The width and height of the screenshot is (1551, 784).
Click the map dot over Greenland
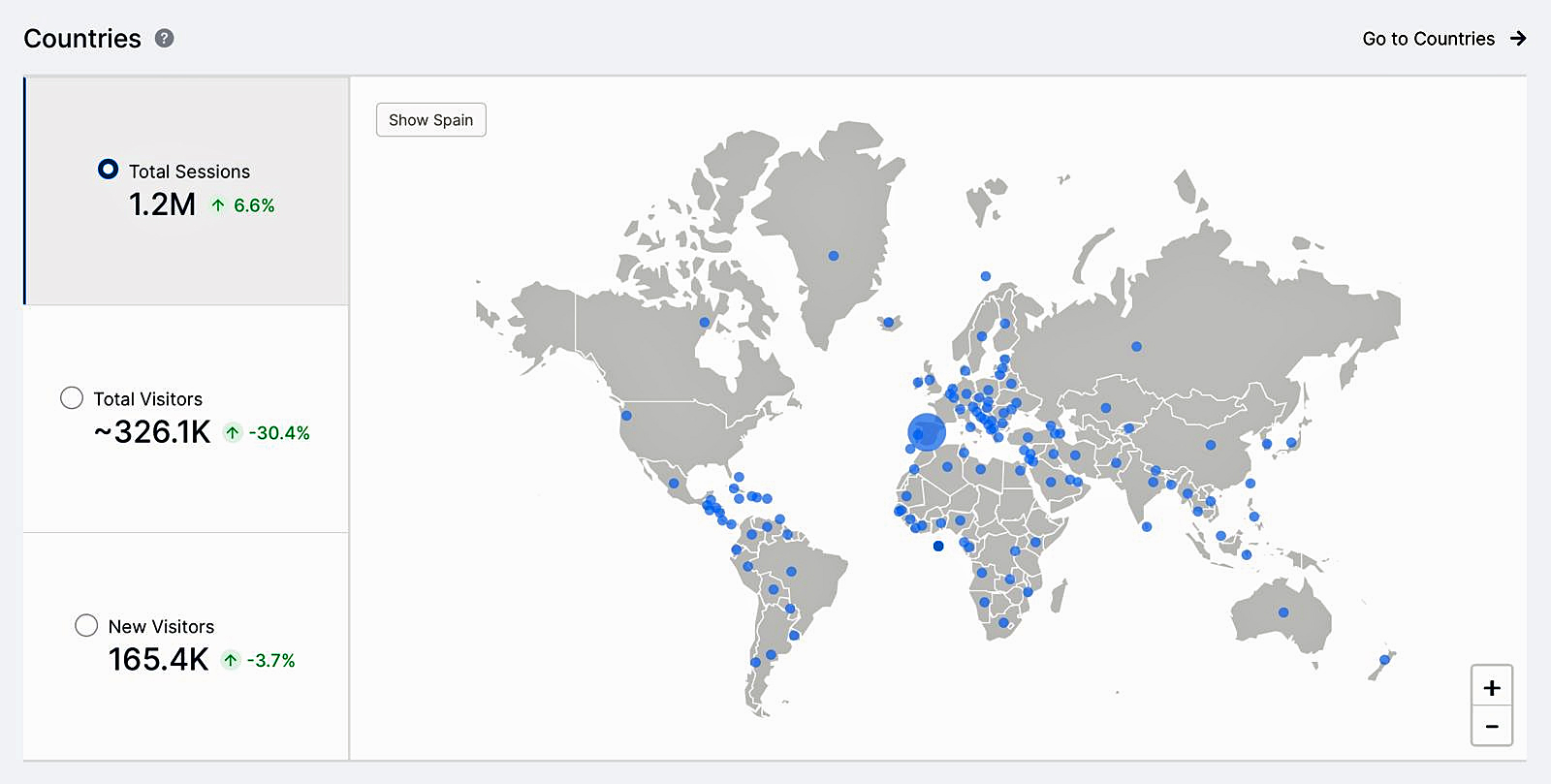[x=834, y=256]
